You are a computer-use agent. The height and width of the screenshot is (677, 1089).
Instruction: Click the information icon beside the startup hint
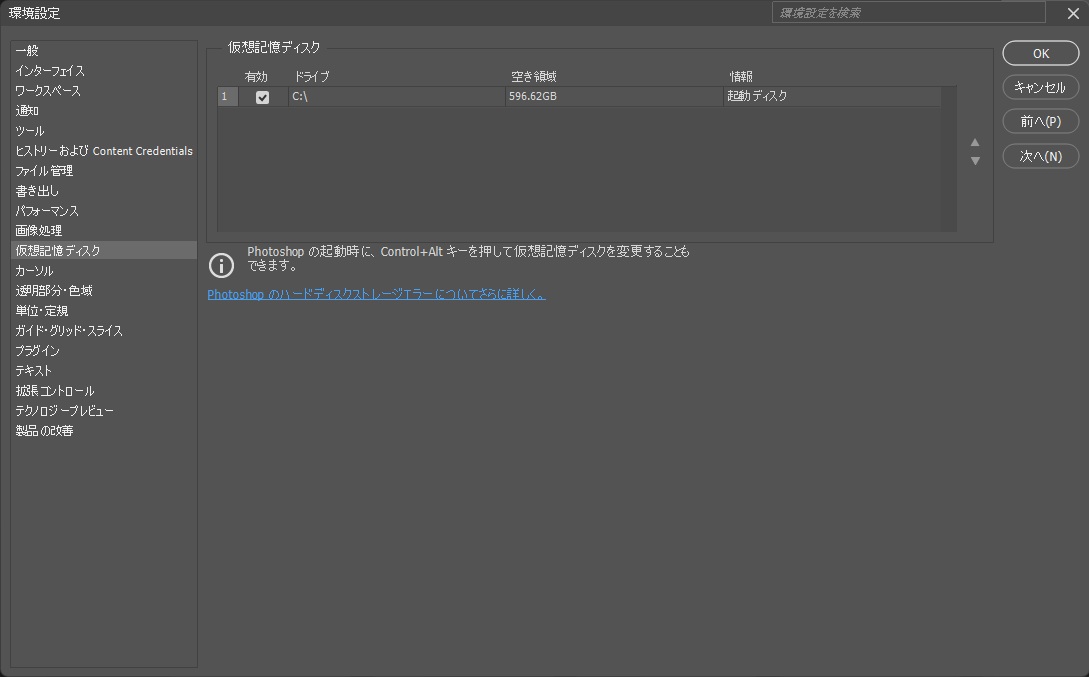pos(222,265)
